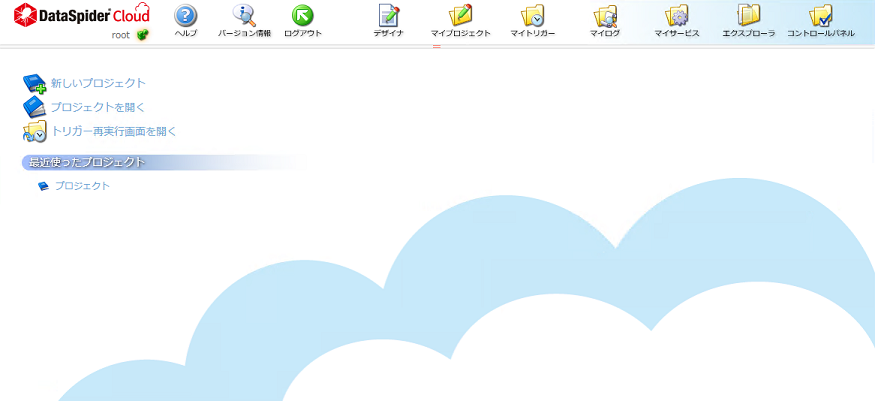This screenshot has width=875, height=401.
Task: Open マイサービス (My Services) gear folder icon
Action: pyautogui.click(x=677, y=16)
